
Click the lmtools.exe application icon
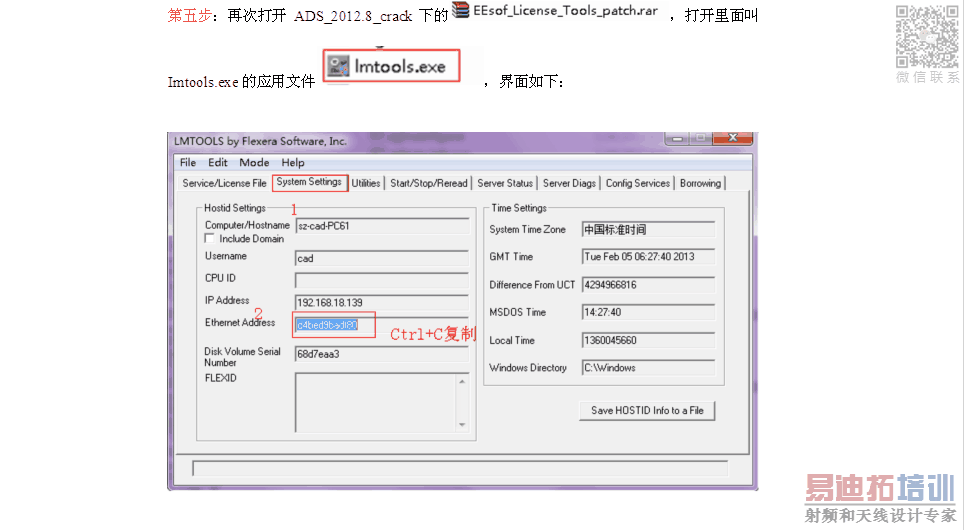click(338, 66)
